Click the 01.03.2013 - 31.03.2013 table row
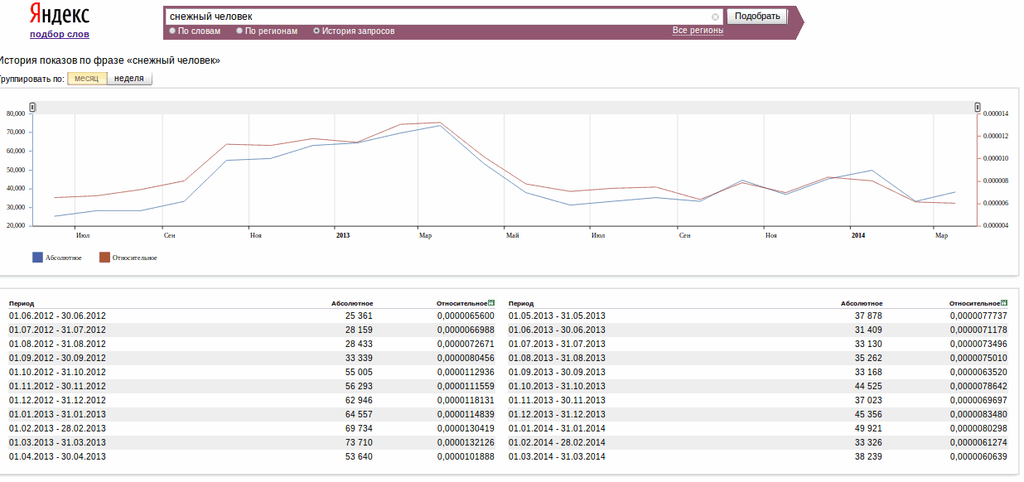Image resolution: width=1024 pixels, height=482 pixels. point(57,442)
